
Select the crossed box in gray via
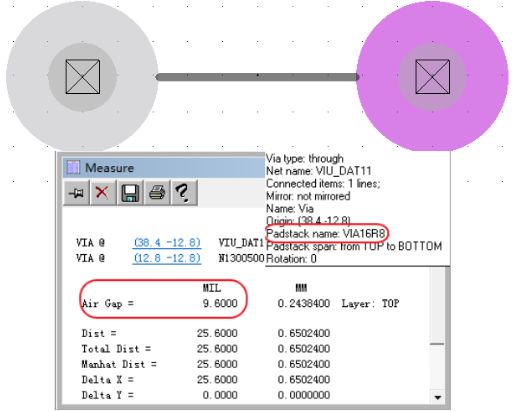(x=83, y=77)
